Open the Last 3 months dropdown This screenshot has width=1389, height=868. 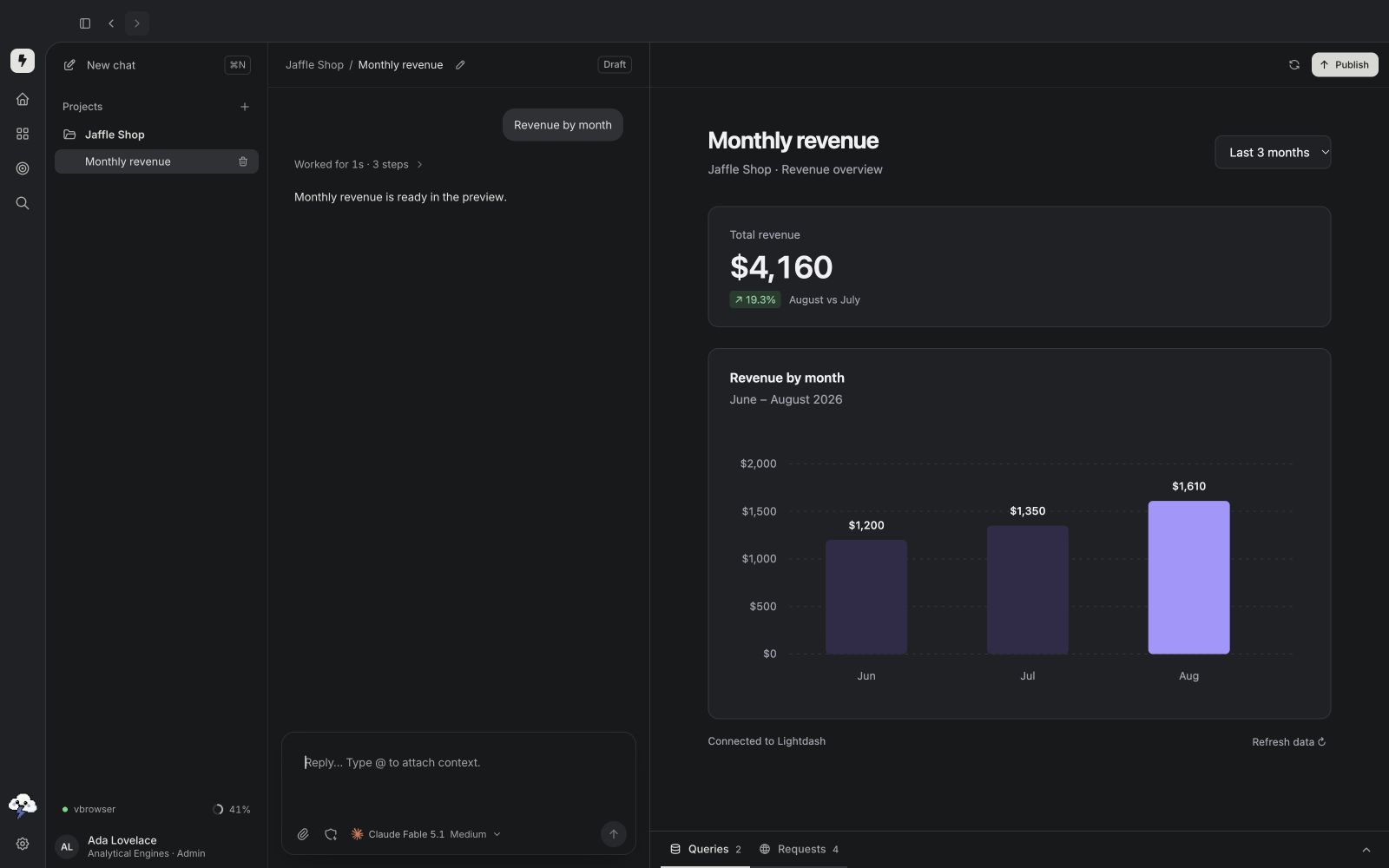1273,153
